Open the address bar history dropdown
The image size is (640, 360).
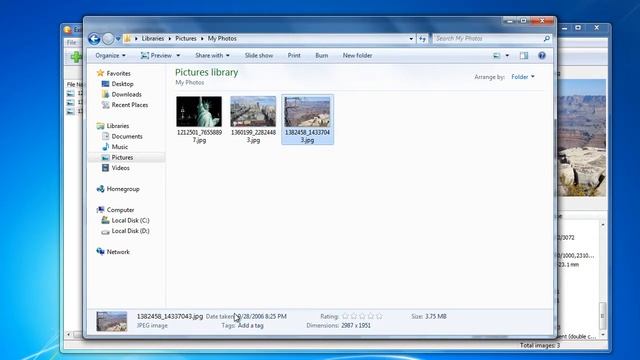click(x=411, y=39)
